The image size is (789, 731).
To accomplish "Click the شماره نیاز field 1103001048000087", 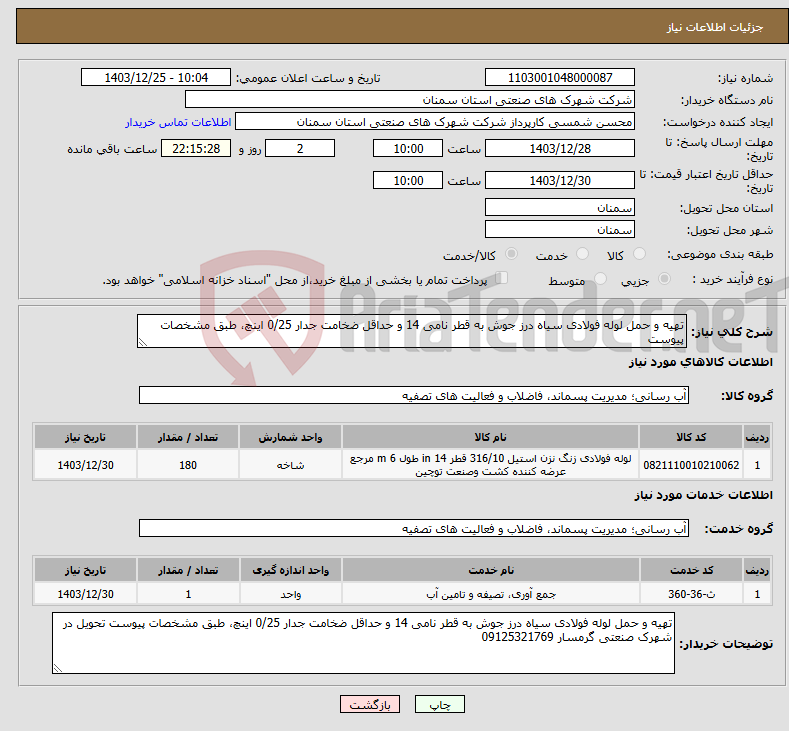I will 560,77.
